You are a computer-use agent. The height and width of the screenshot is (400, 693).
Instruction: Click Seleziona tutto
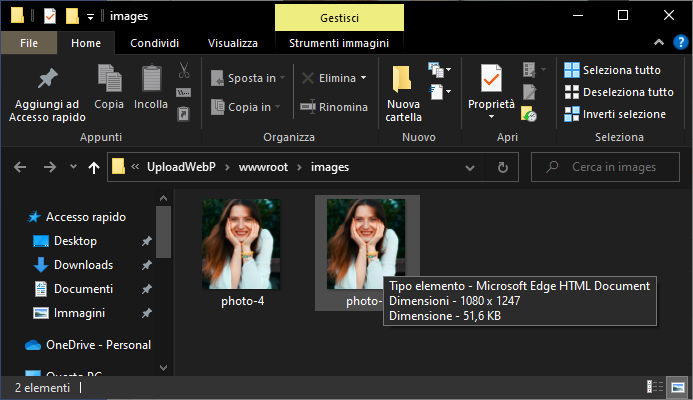pos(612,70)
